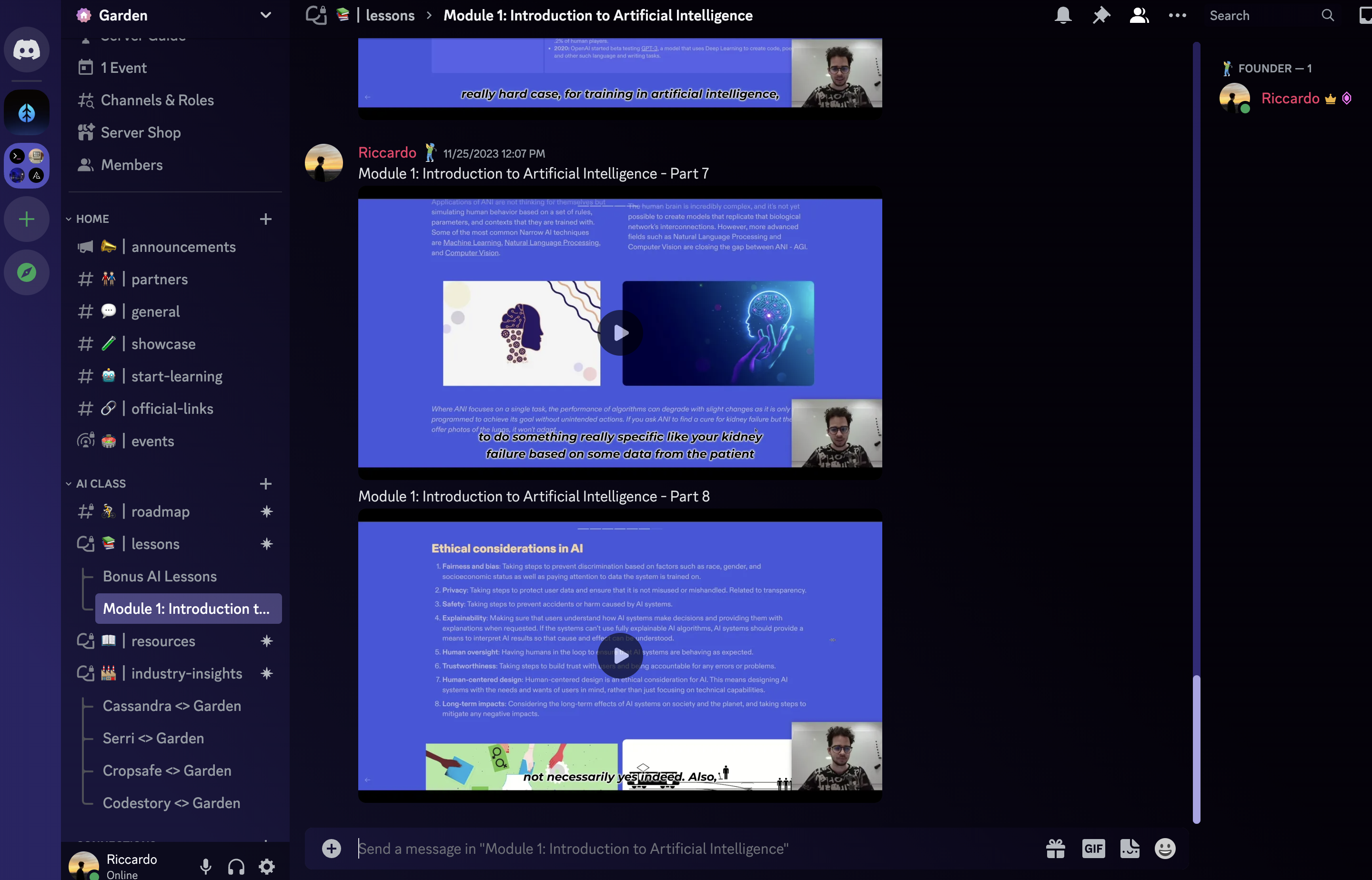Deafen audio with headphones icon
The height and width of the screenshot is (880, 1372).
coord(236,867)
